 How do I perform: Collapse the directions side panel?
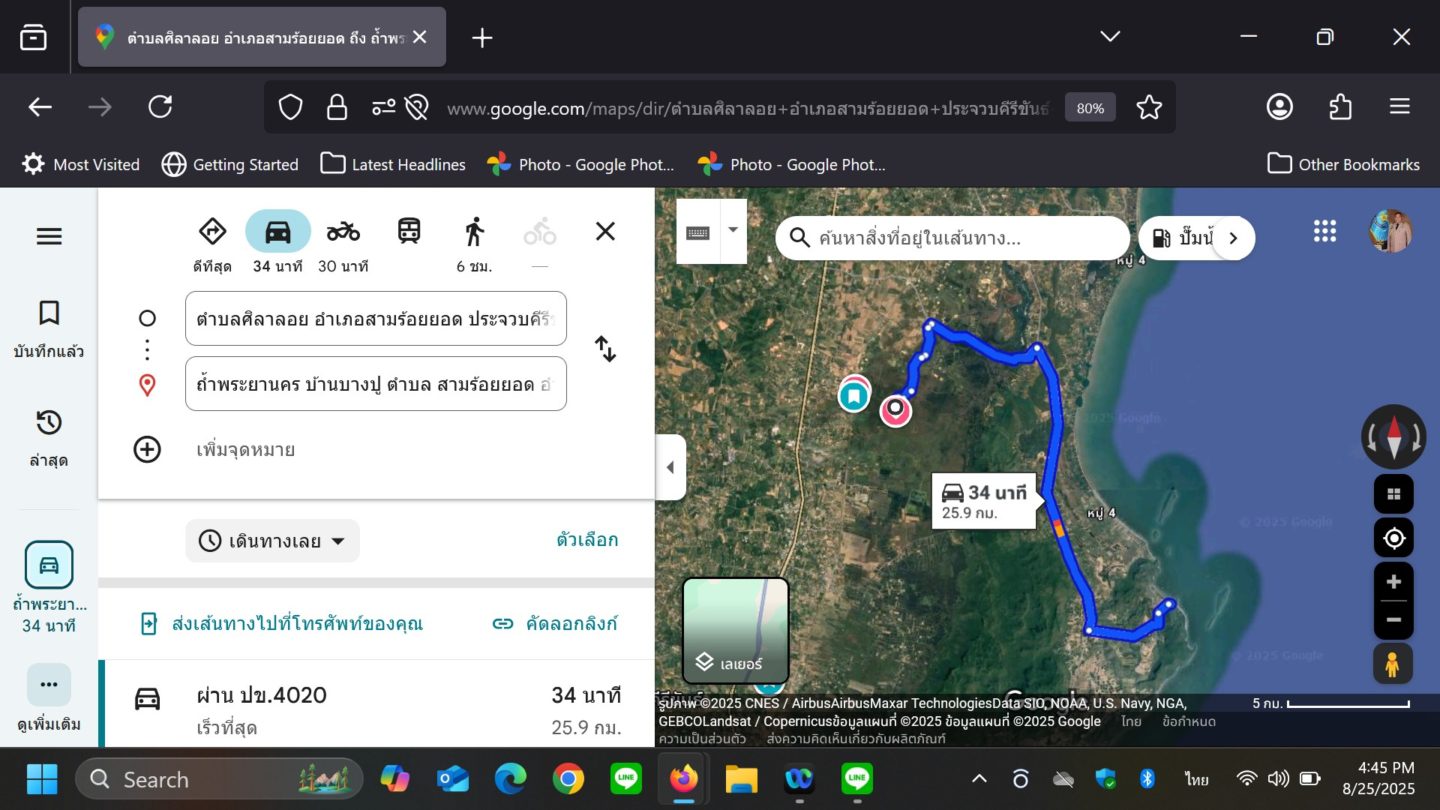pos(670,467)
